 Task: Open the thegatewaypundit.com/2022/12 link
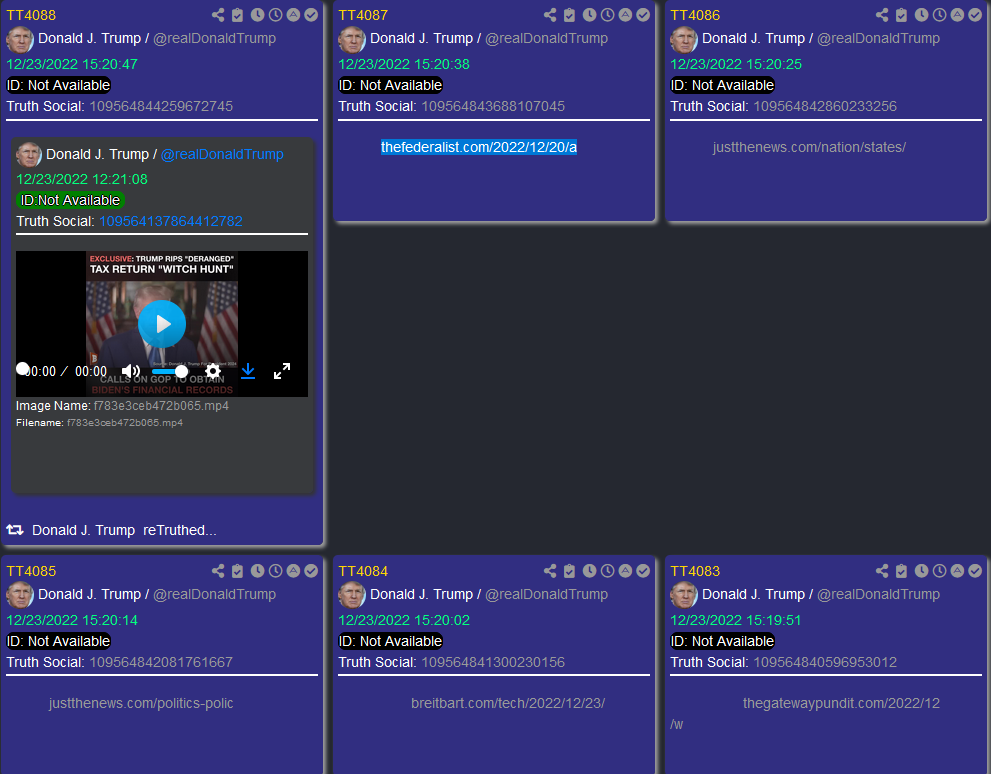coord(841,703)
